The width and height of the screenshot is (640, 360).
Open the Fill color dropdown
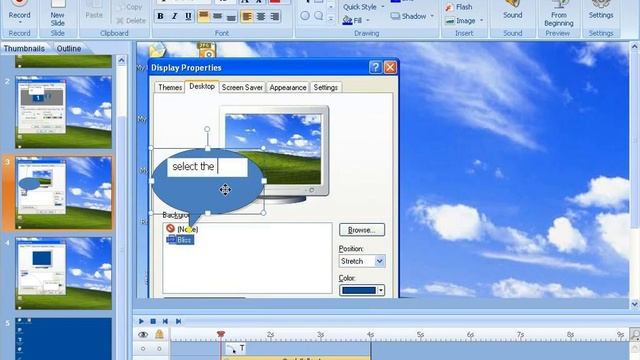[356, 20]
